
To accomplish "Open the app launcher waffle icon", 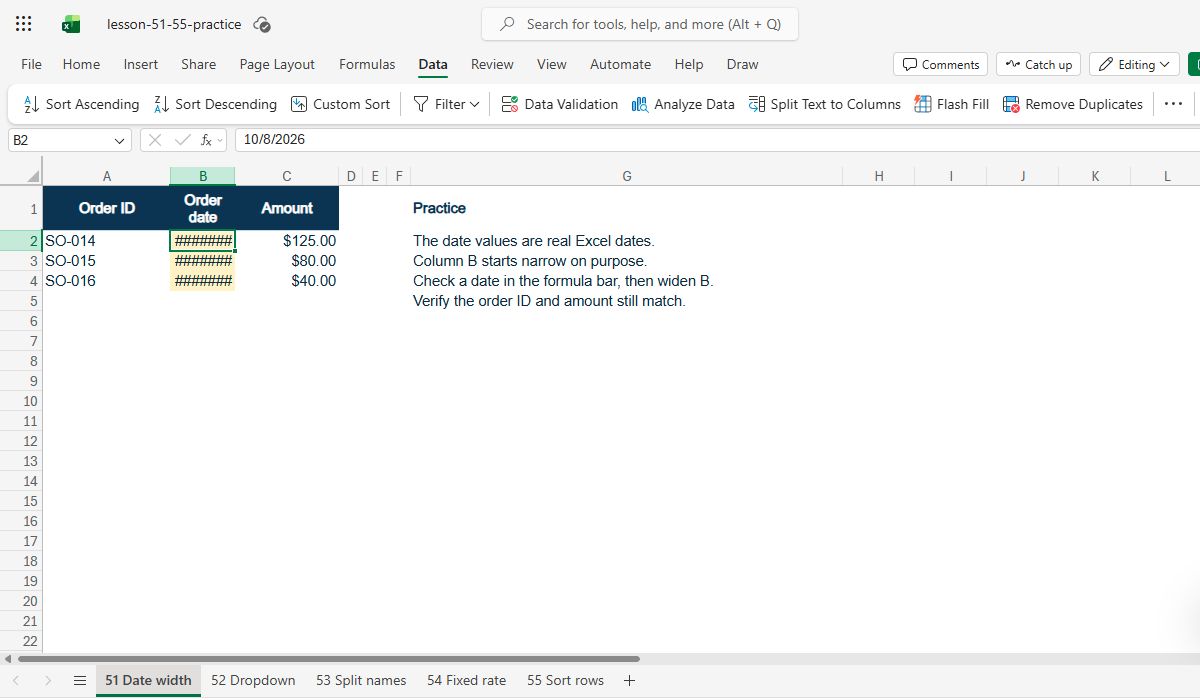I will [24, 24].
